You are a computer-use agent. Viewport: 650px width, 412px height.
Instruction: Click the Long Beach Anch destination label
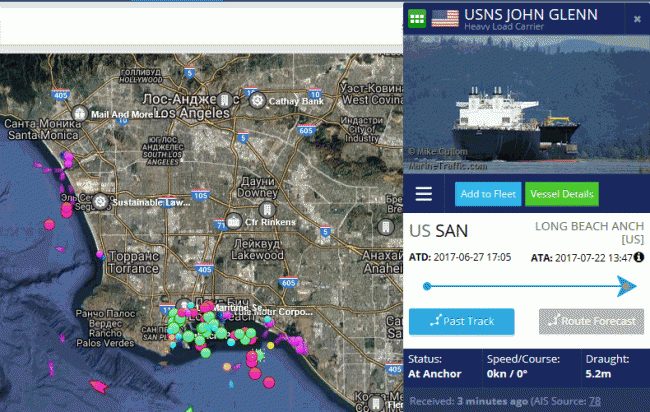tap(589, 232)
